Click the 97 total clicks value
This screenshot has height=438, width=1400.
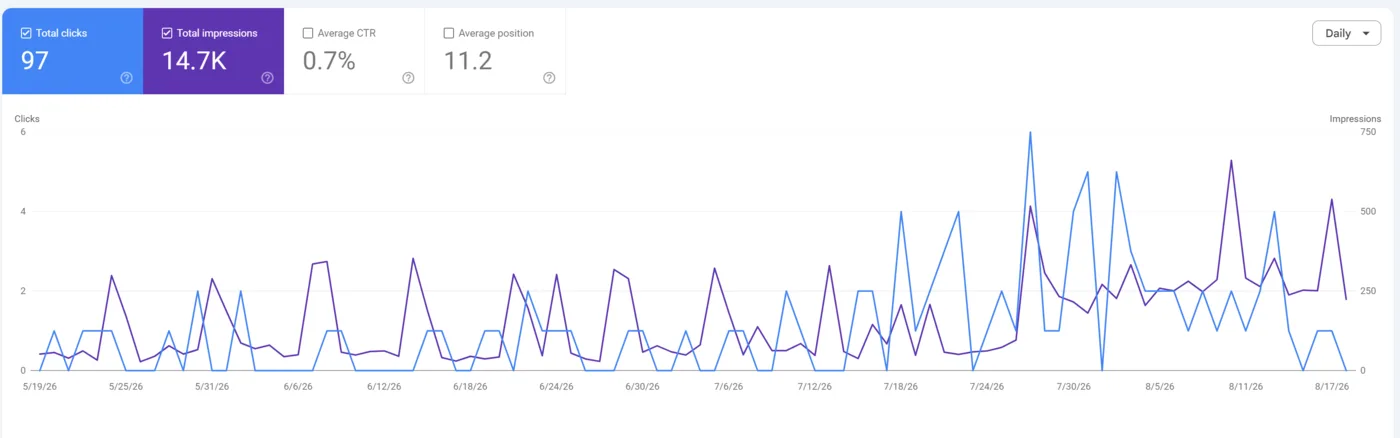(x=35, y=61)
